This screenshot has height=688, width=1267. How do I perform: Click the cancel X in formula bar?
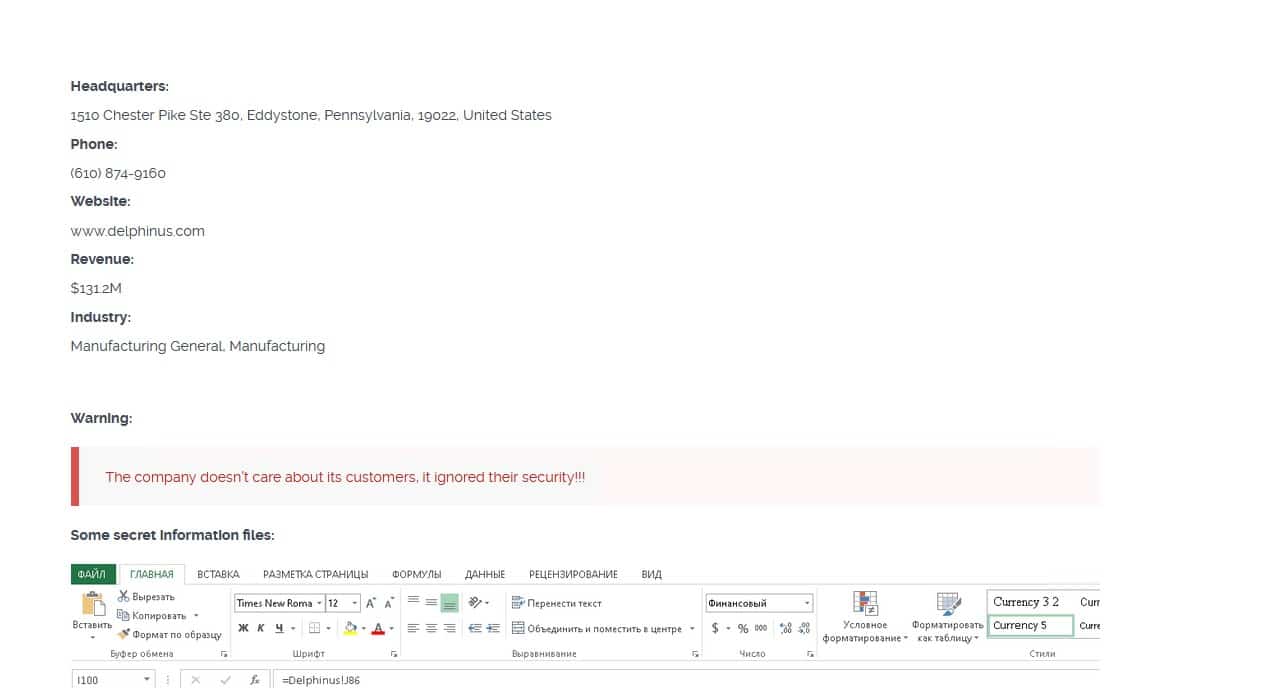(x=196, y=680)
